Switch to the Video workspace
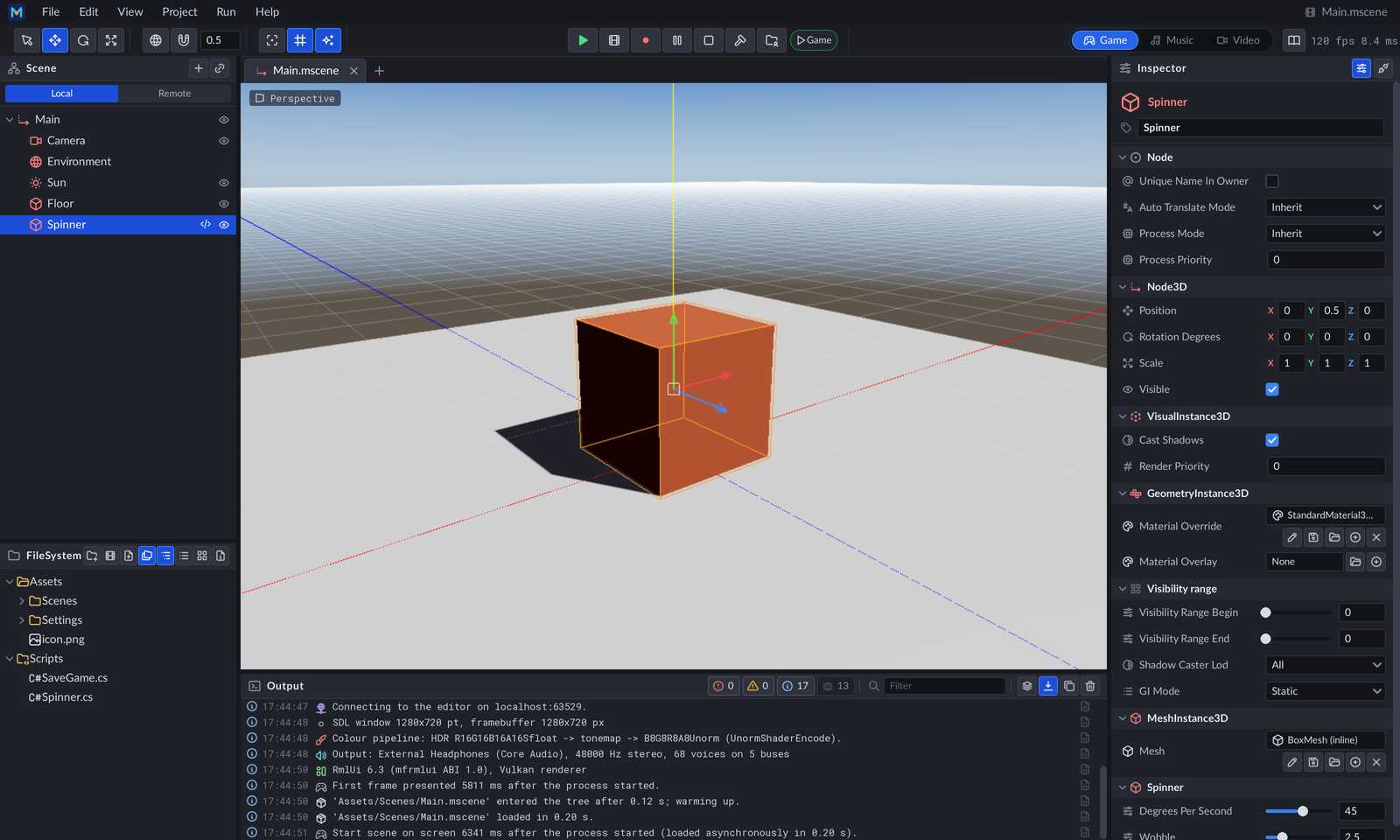Image resolution: width=1400 pixels, height=840 pixels. [1238, 40]
